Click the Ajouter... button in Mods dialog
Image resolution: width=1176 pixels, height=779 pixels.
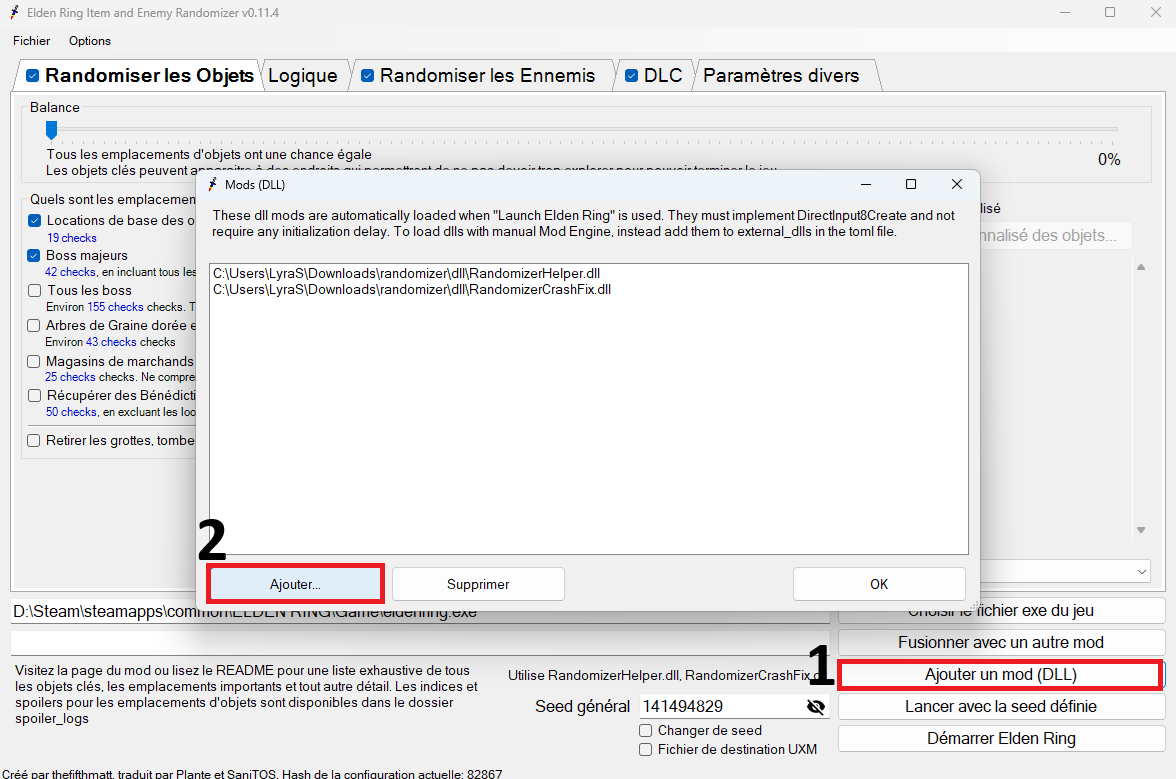tap(296, 584)
